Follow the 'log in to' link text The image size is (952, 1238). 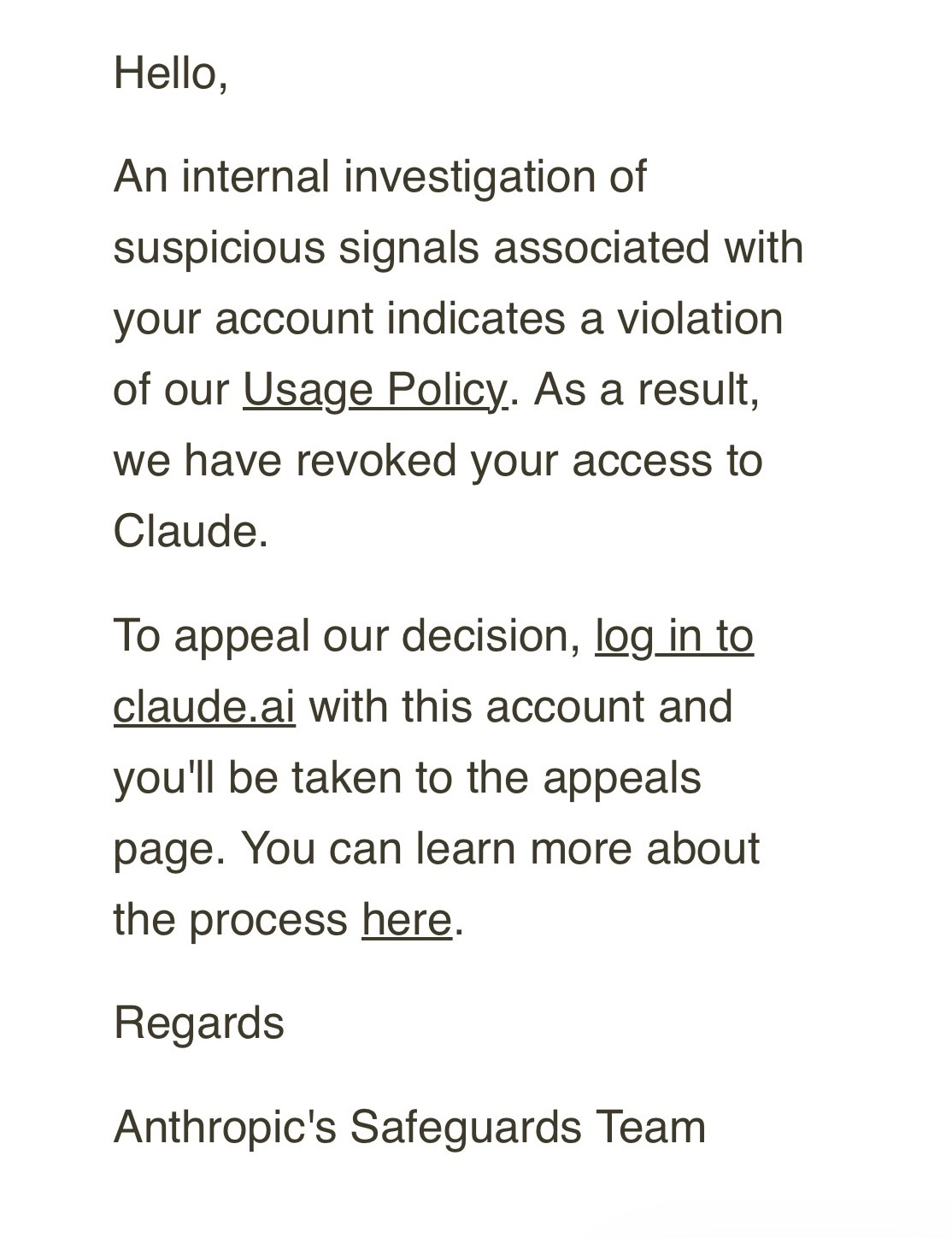click(x=674, y=636)
